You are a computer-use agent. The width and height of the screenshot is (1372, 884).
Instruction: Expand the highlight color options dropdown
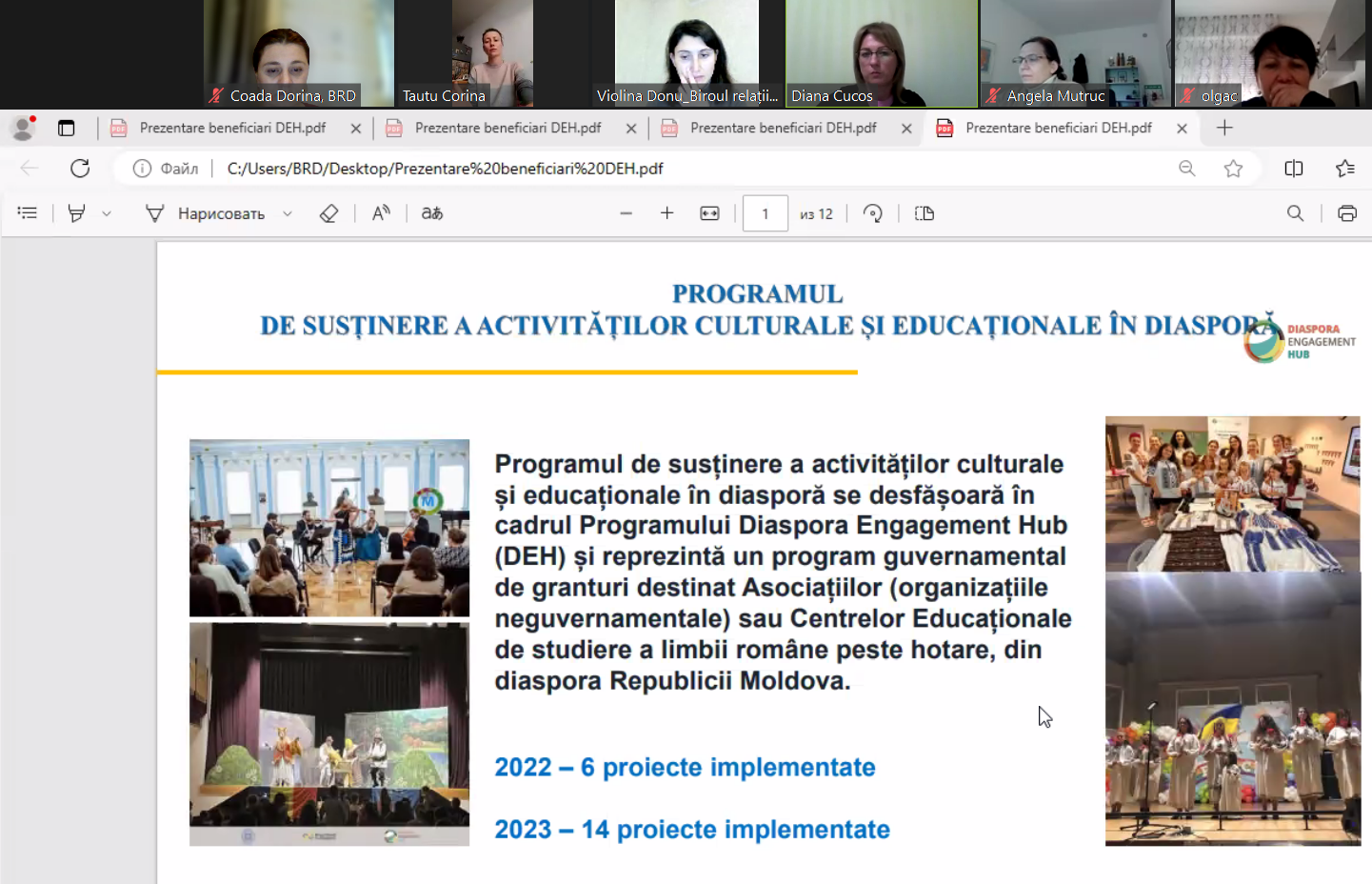[x=107, y=214]
